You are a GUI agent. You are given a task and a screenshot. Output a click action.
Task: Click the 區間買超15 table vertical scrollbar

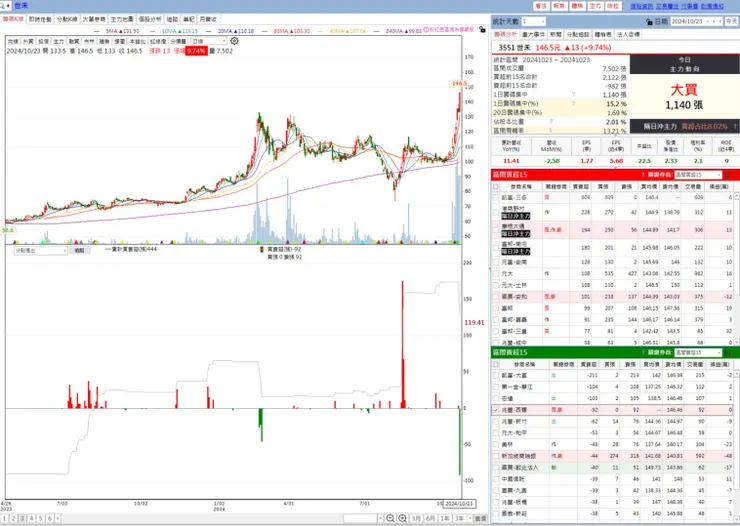[x=737, y=267]
